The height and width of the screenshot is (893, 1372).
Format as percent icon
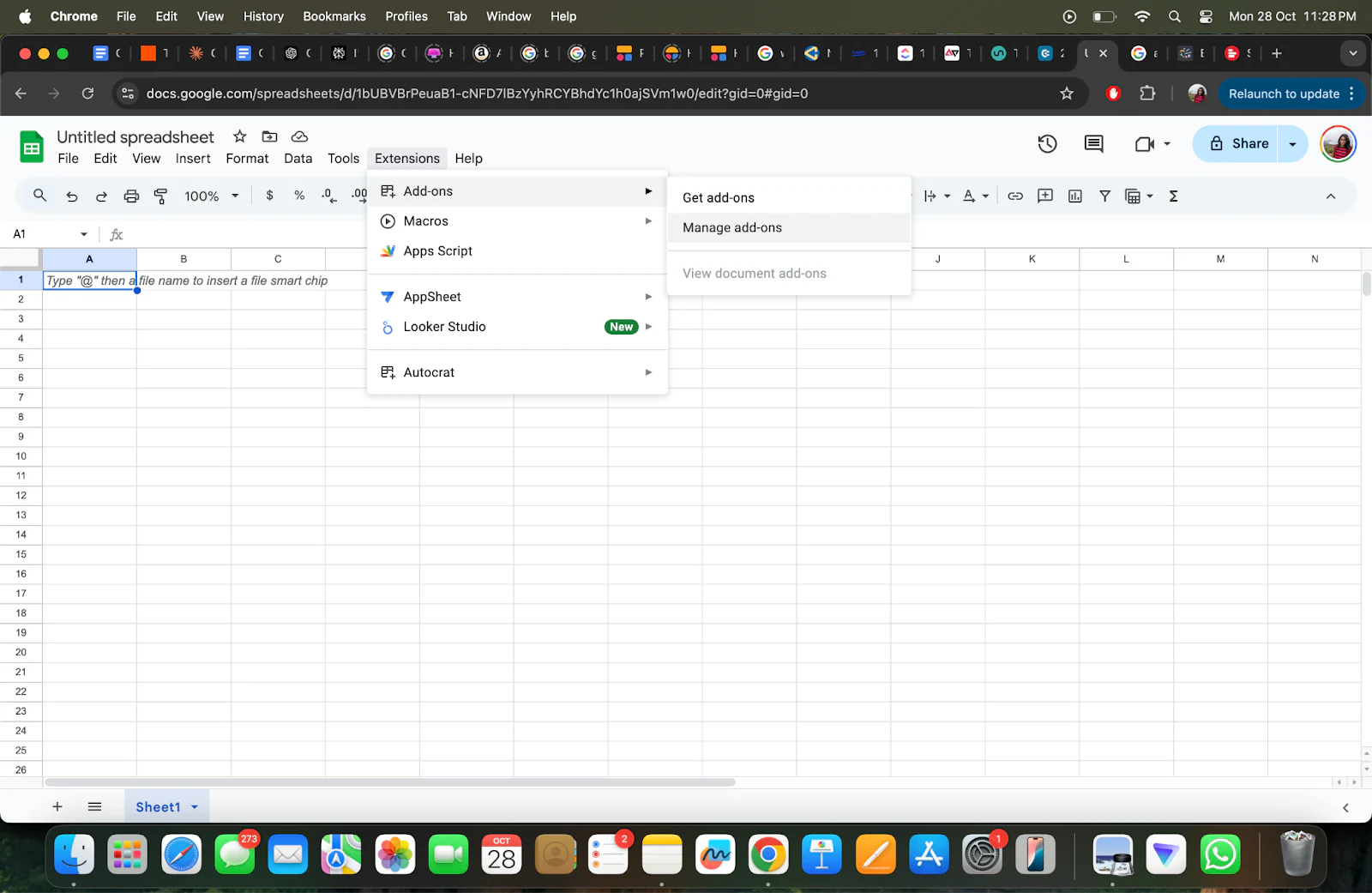[x=299, y=196]
